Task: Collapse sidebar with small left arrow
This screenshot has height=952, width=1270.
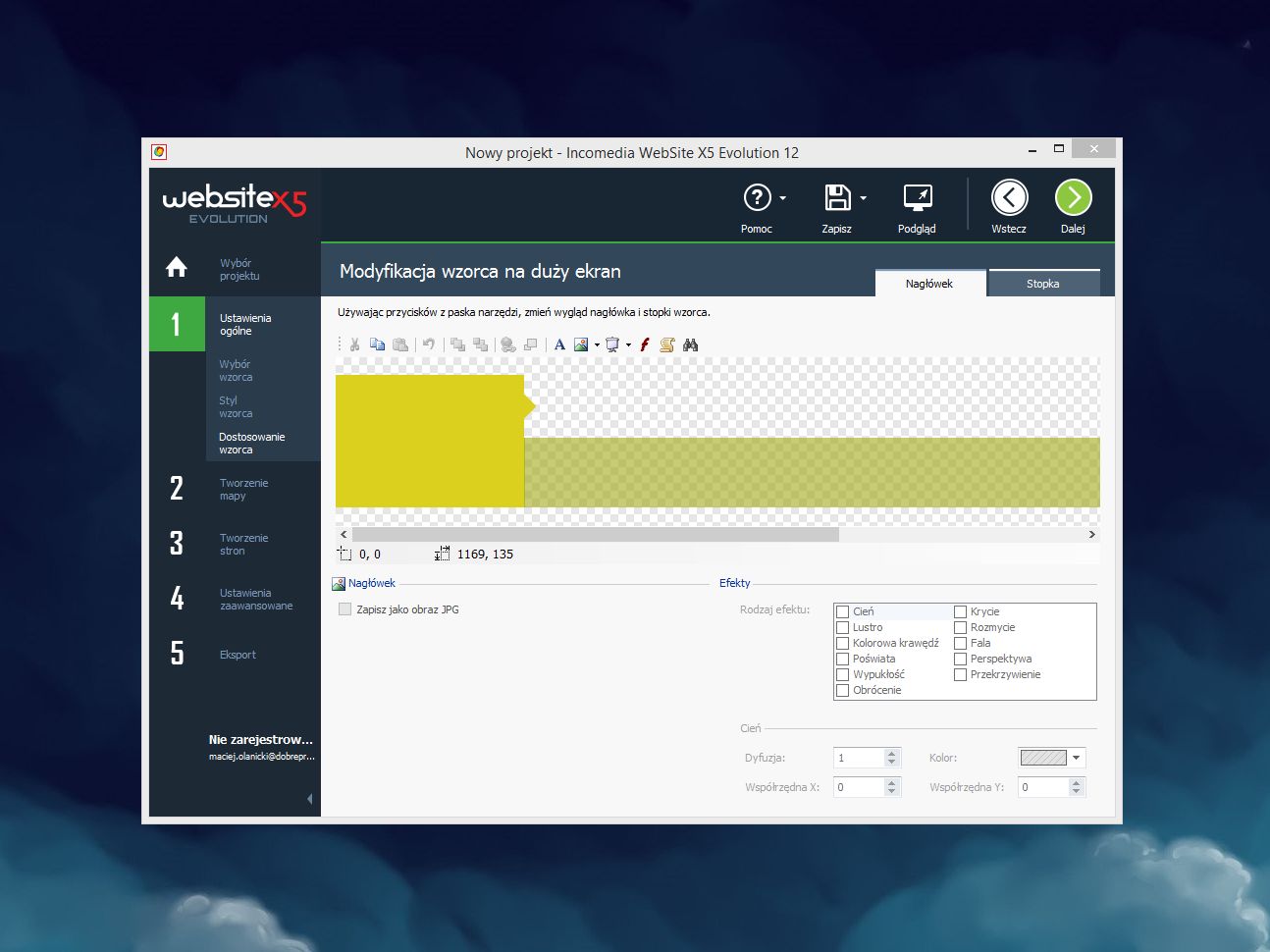Action: pyautogui.click(x=310, y=799)
